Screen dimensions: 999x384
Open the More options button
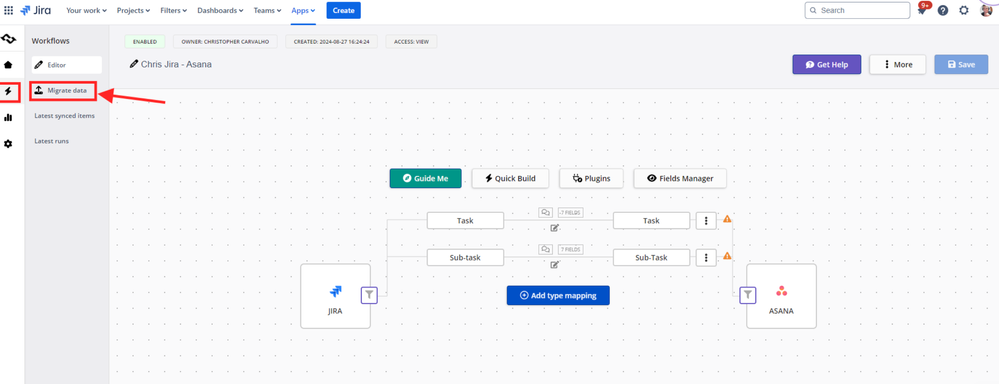pos(898,64)
